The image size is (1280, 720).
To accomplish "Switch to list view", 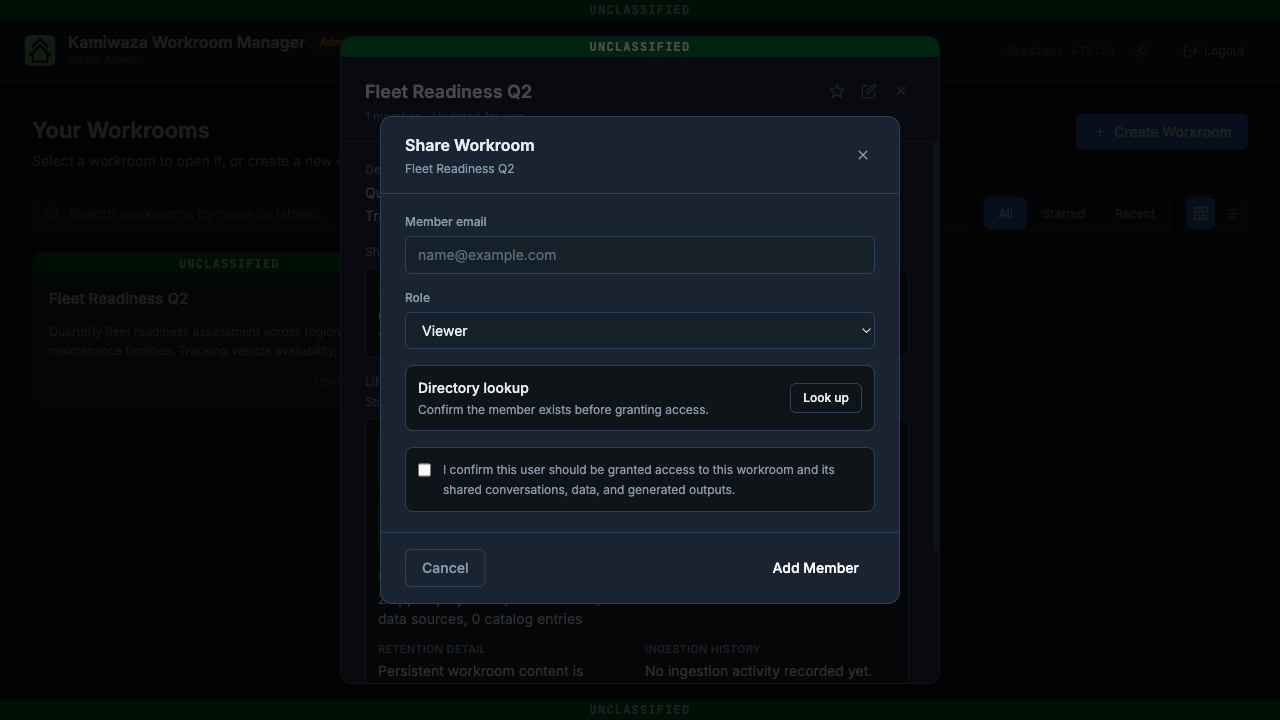I will click(1232, 214).
